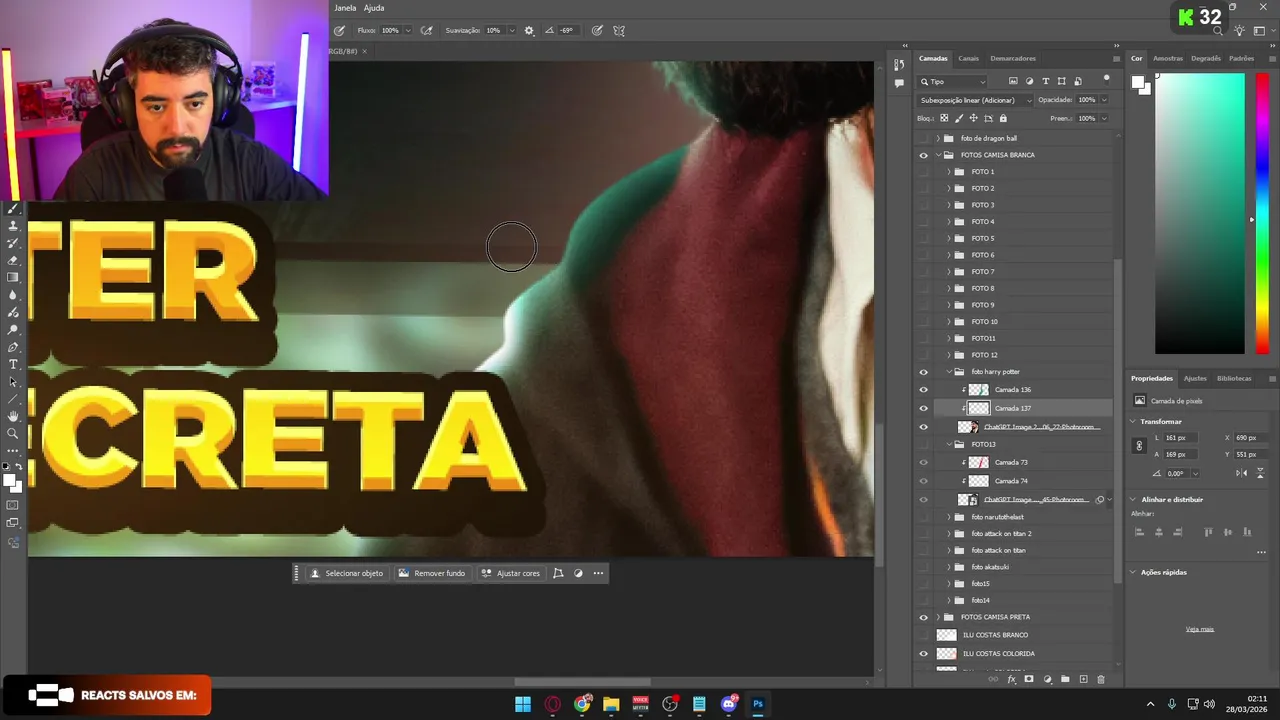The width and height of the screenshot is (1280, 720).
Task: Create new layer plus icon
Action: (1083, 679)
